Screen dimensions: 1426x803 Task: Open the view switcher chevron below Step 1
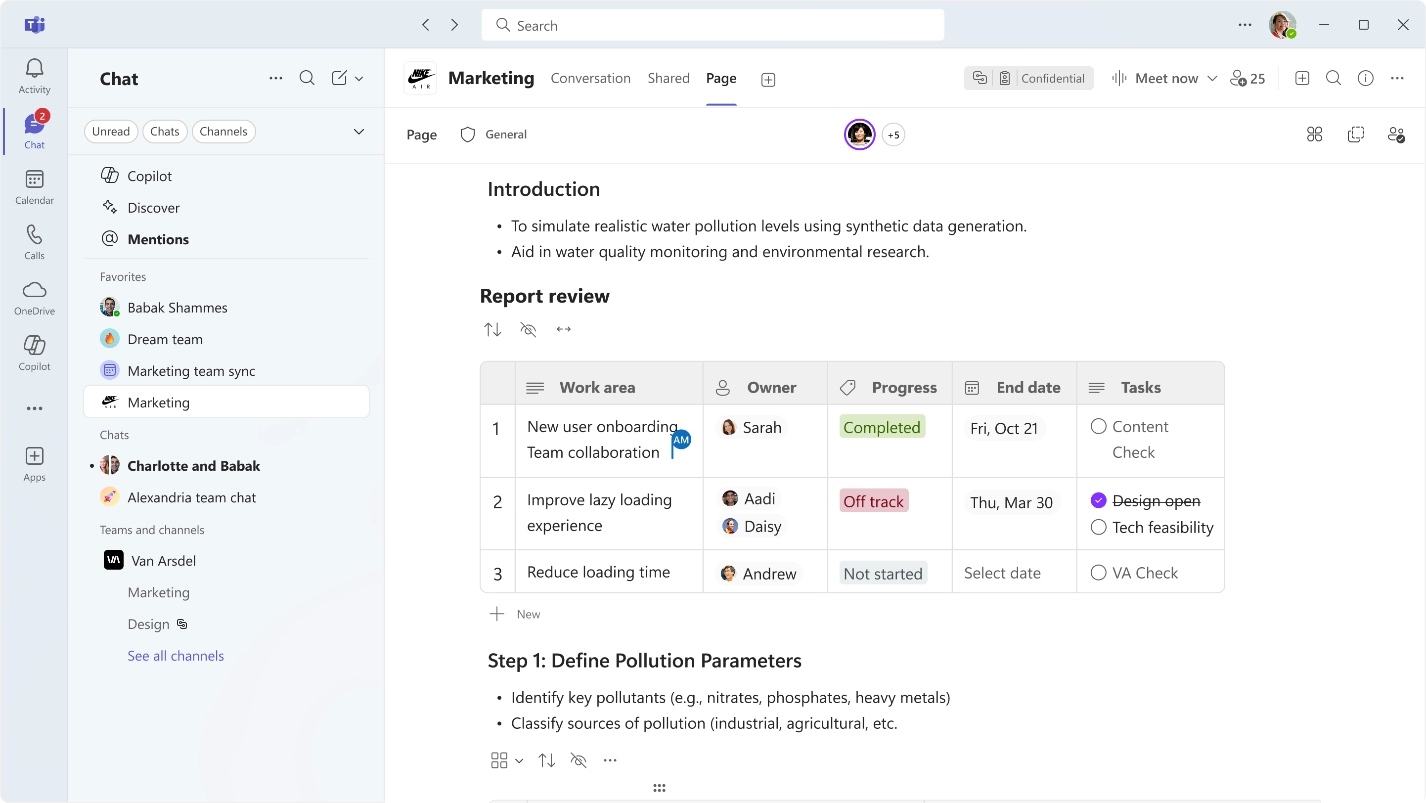click(519, 760)
